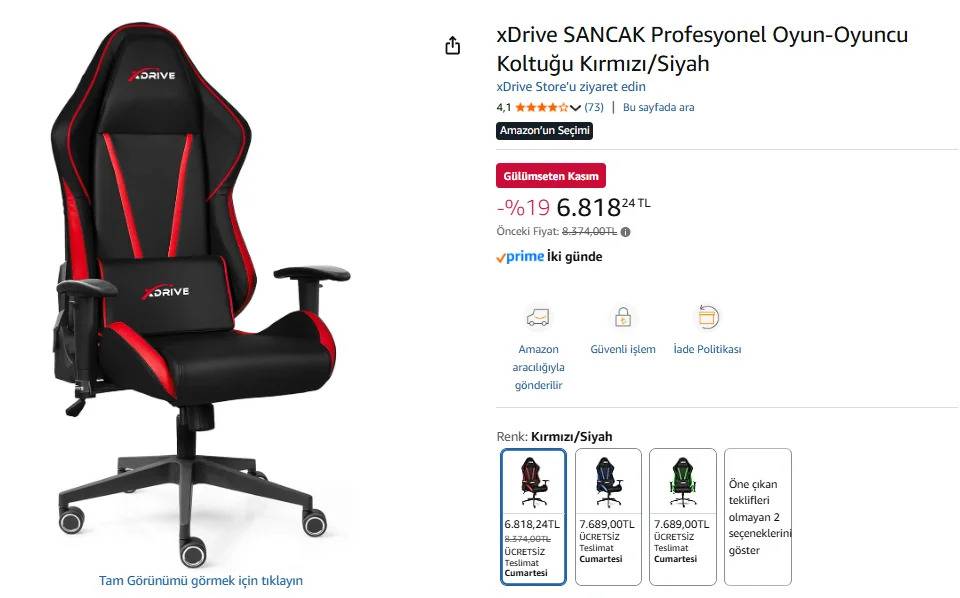
Task: Open the rating stars dropdown chevron
Action: click(575, 108)
